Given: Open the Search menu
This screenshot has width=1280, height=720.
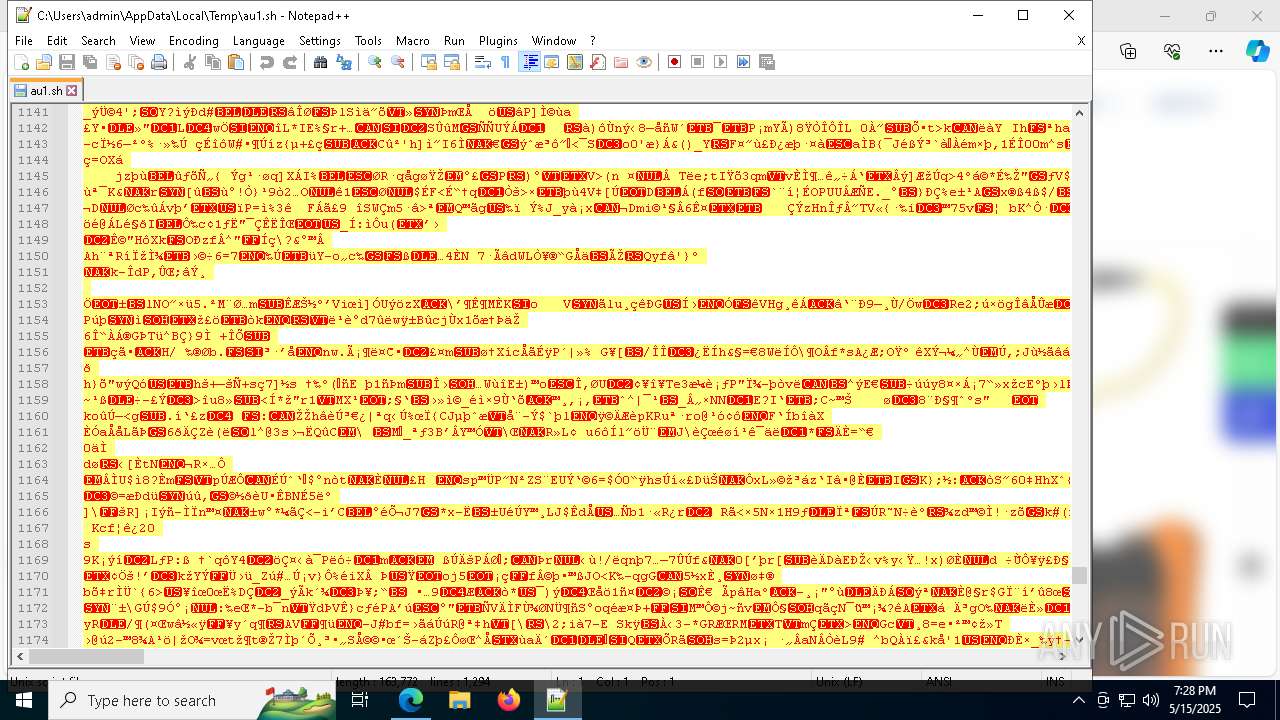Looking at the screenshot, I should [98, 40].
